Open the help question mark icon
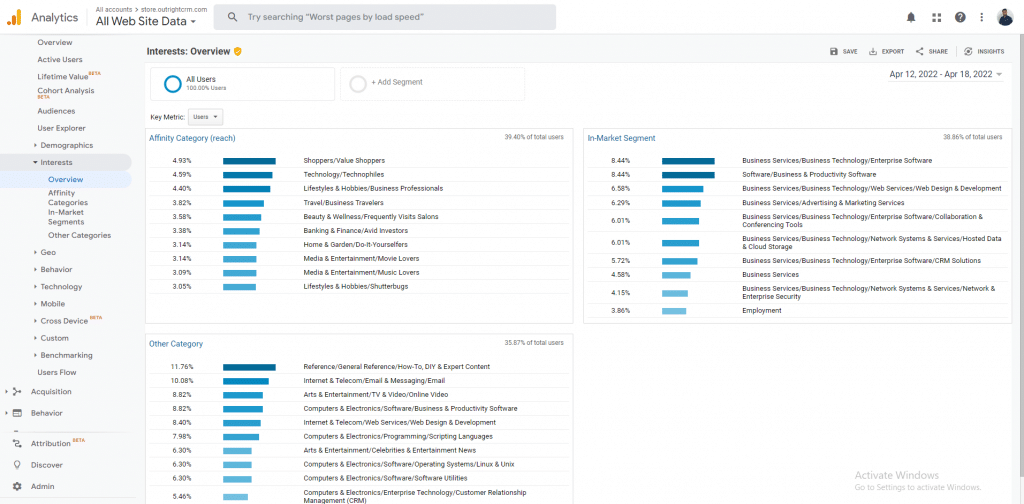 pyautogui.click(x=960, y=18)
